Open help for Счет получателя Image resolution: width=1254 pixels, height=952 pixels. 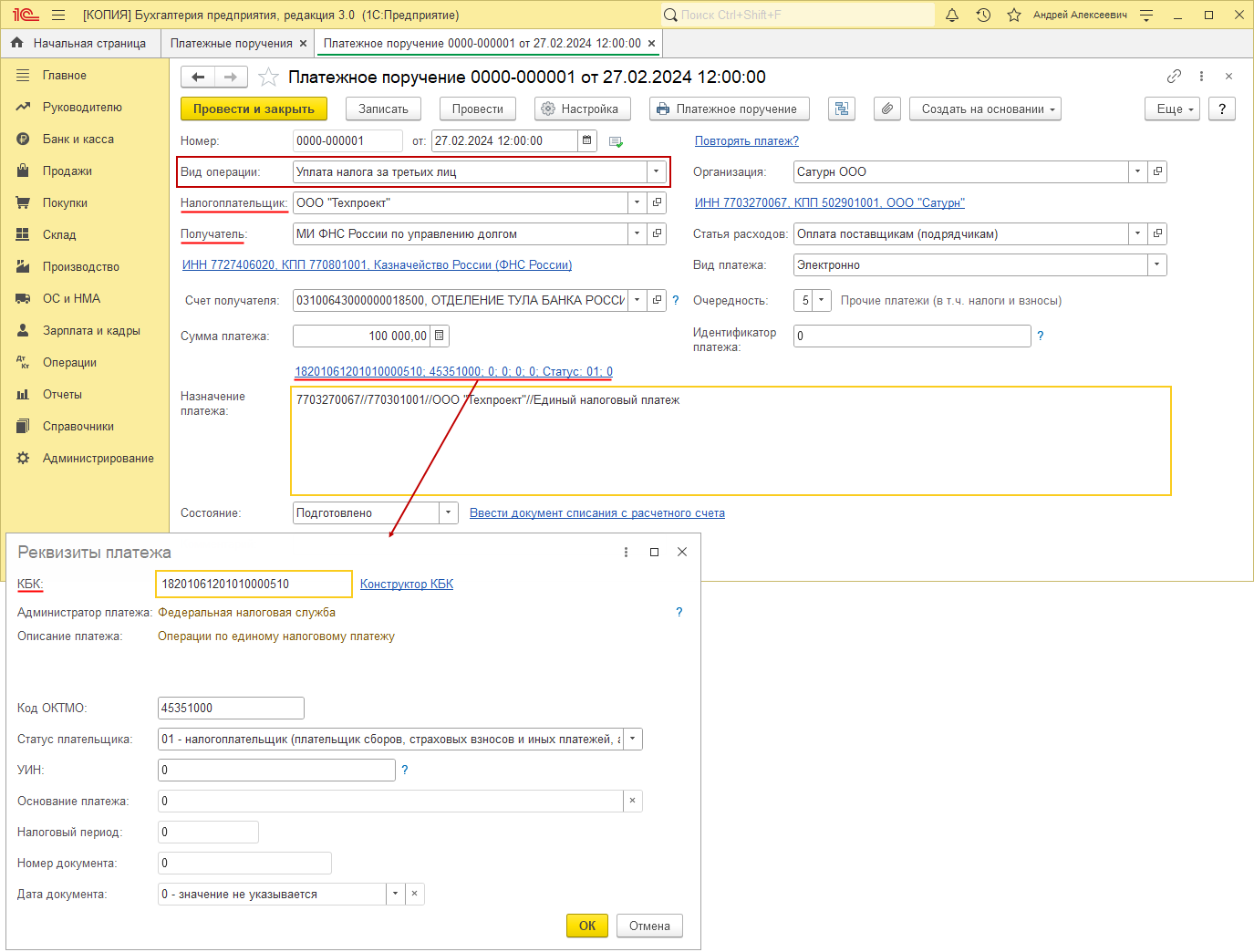676,300
